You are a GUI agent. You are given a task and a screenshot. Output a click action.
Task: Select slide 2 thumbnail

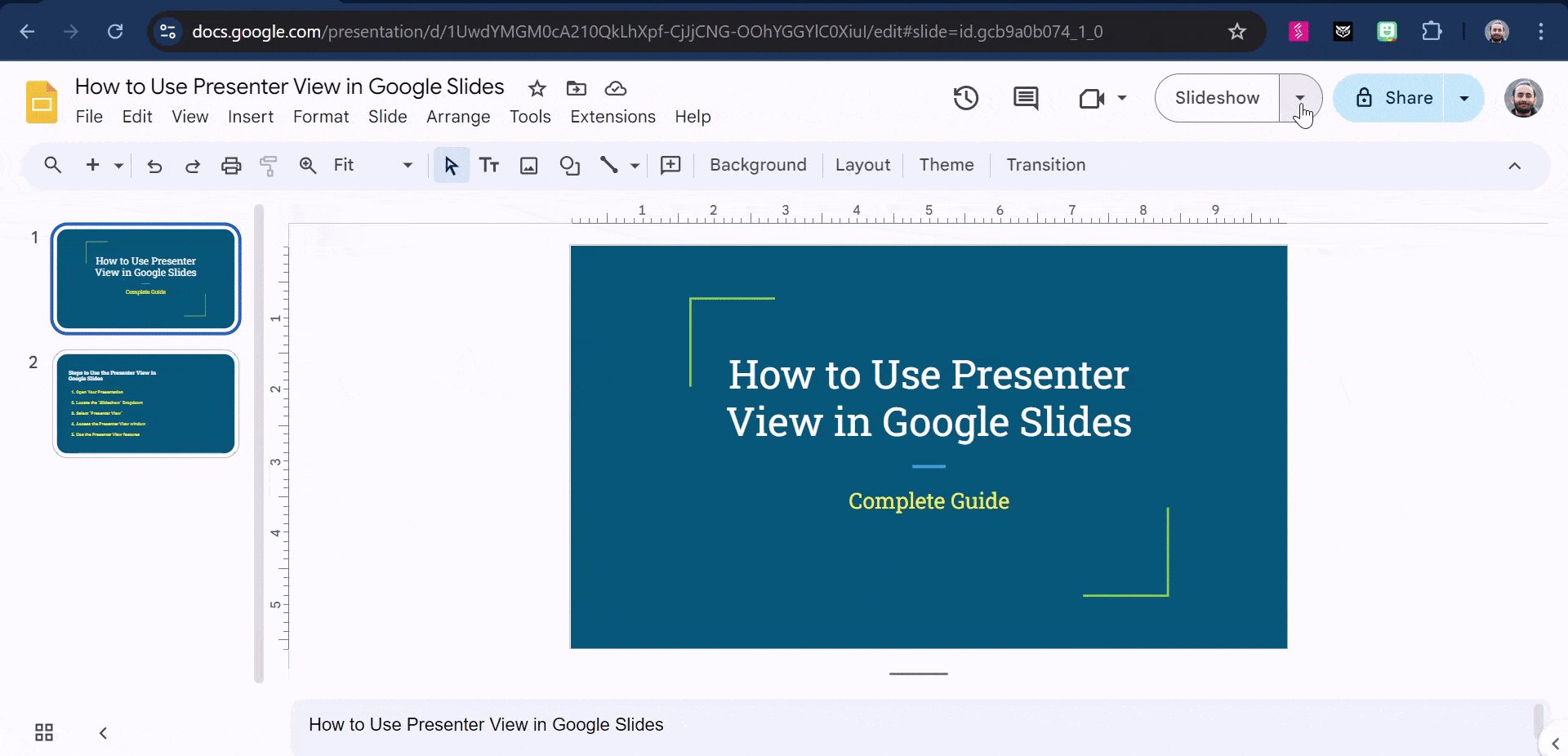point(145,403)
